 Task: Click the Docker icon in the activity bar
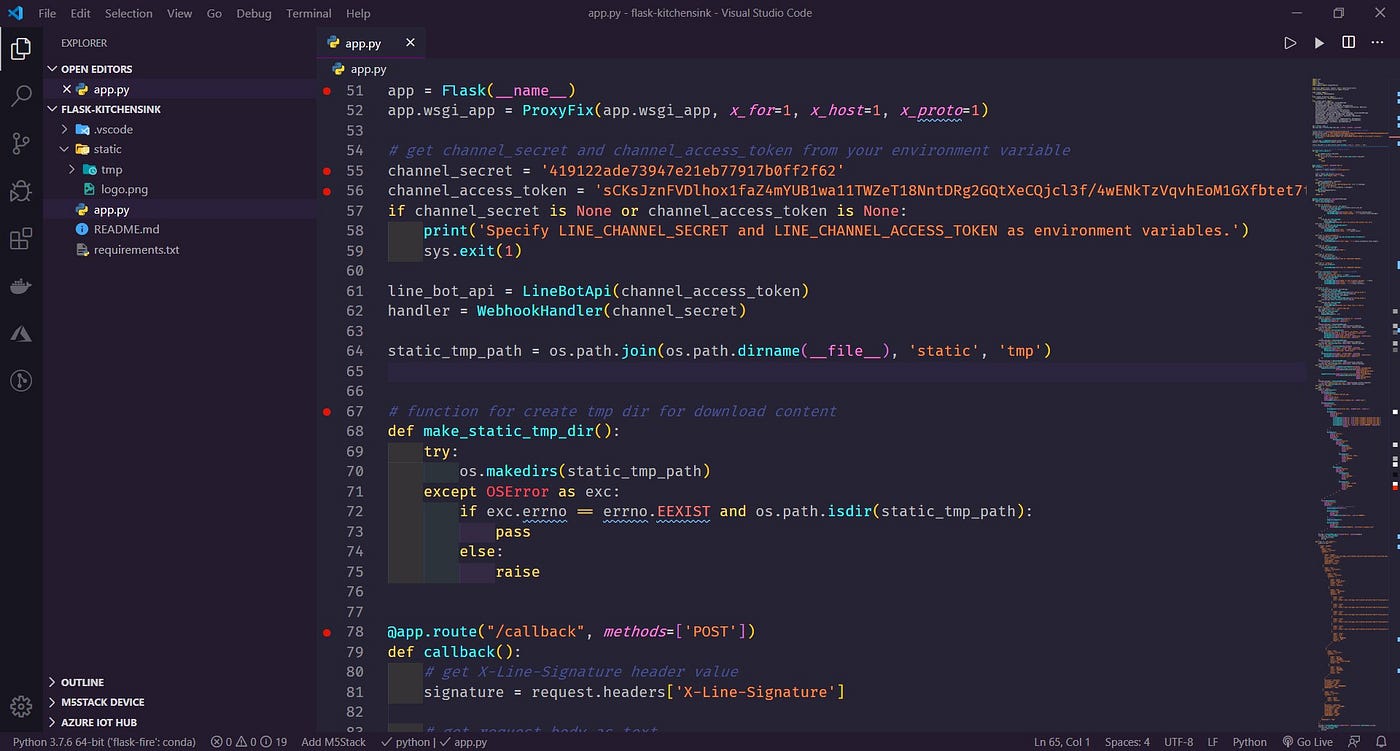(21, 286)
